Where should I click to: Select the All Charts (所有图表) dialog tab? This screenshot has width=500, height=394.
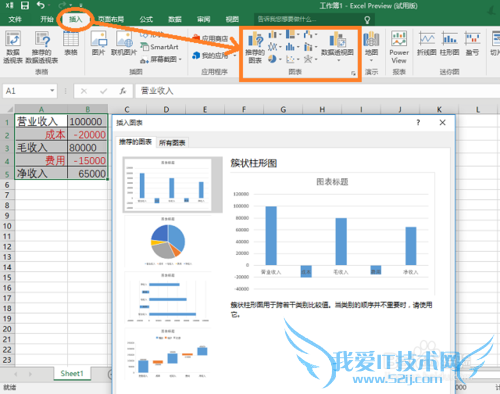172,143
